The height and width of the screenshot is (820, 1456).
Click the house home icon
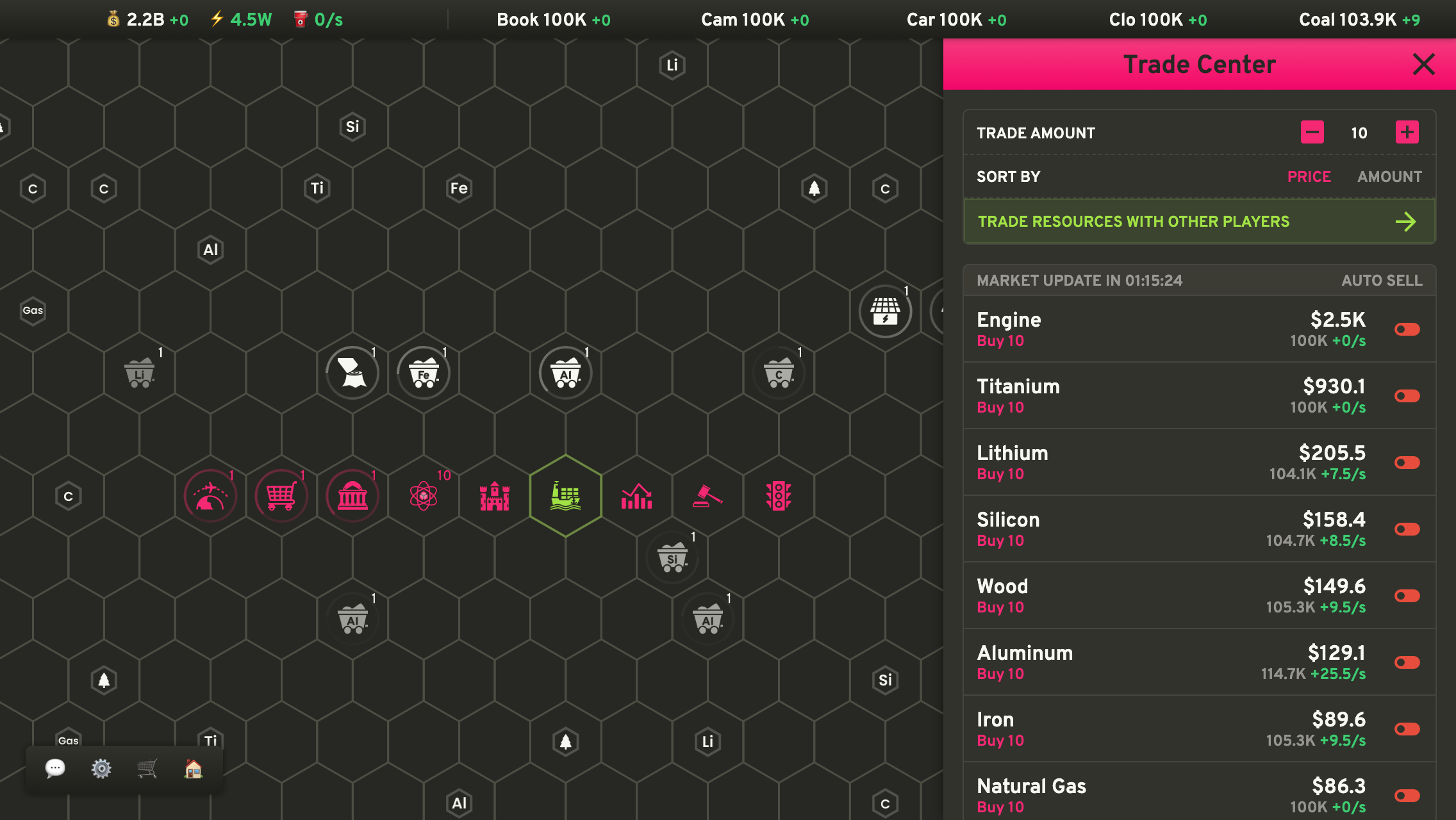[194, 768]
